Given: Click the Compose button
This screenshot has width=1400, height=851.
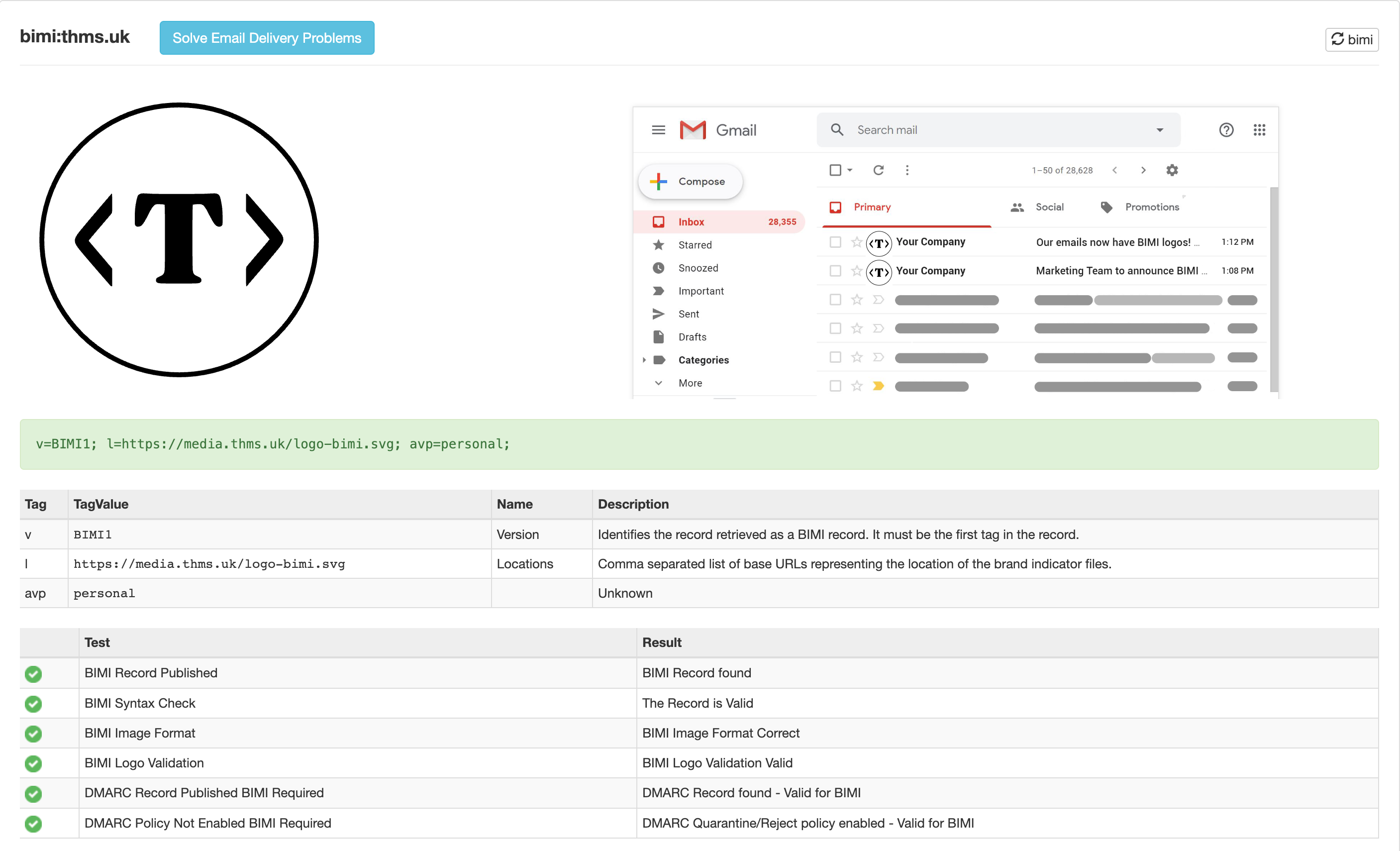Looking at the screenshot, I should coord(691,181).
